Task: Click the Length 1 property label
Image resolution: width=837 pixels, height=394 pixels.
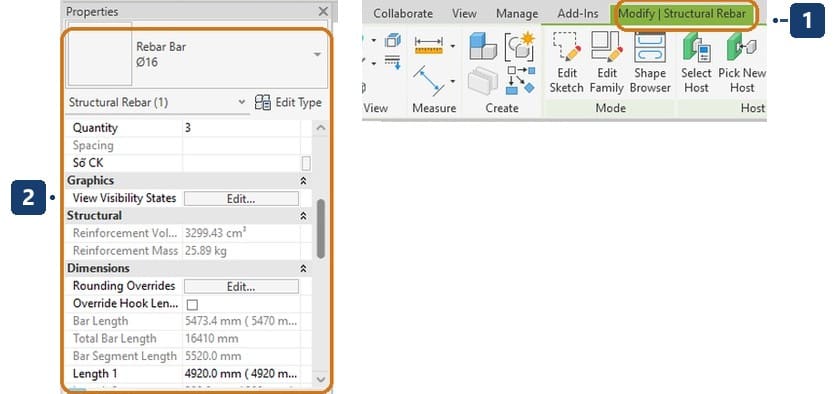Action: pyautogui.click(x=95, y=374)
